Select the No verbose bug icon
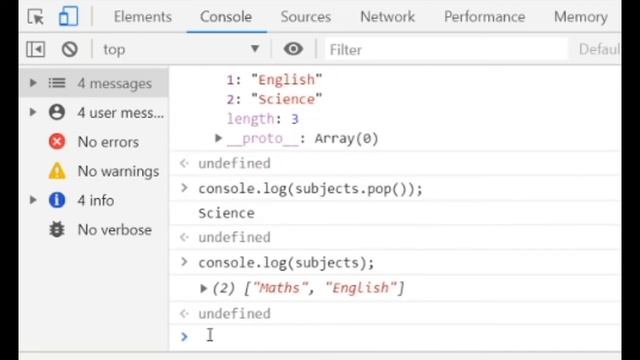Image resolution: width=640 pixels, height=360 pixels. (57, 229)
